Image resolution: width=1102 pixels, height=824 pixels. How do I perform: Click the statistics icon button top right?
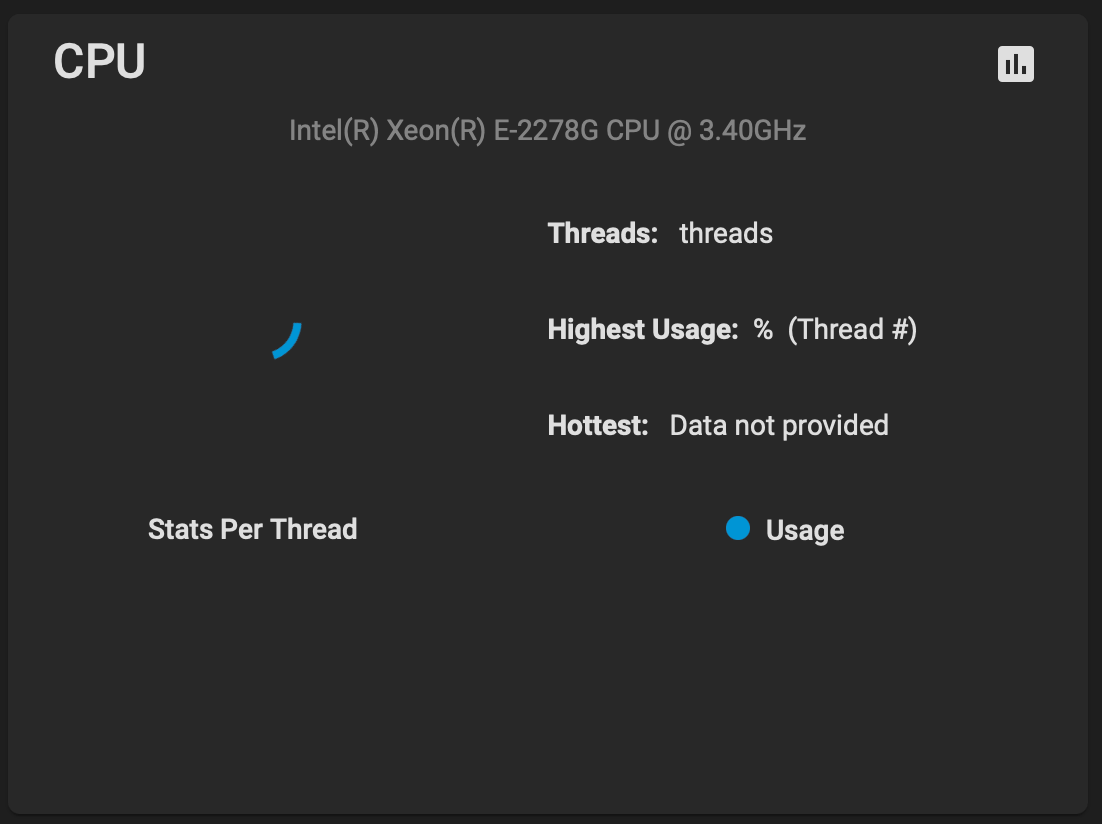tap(1016, 62)
